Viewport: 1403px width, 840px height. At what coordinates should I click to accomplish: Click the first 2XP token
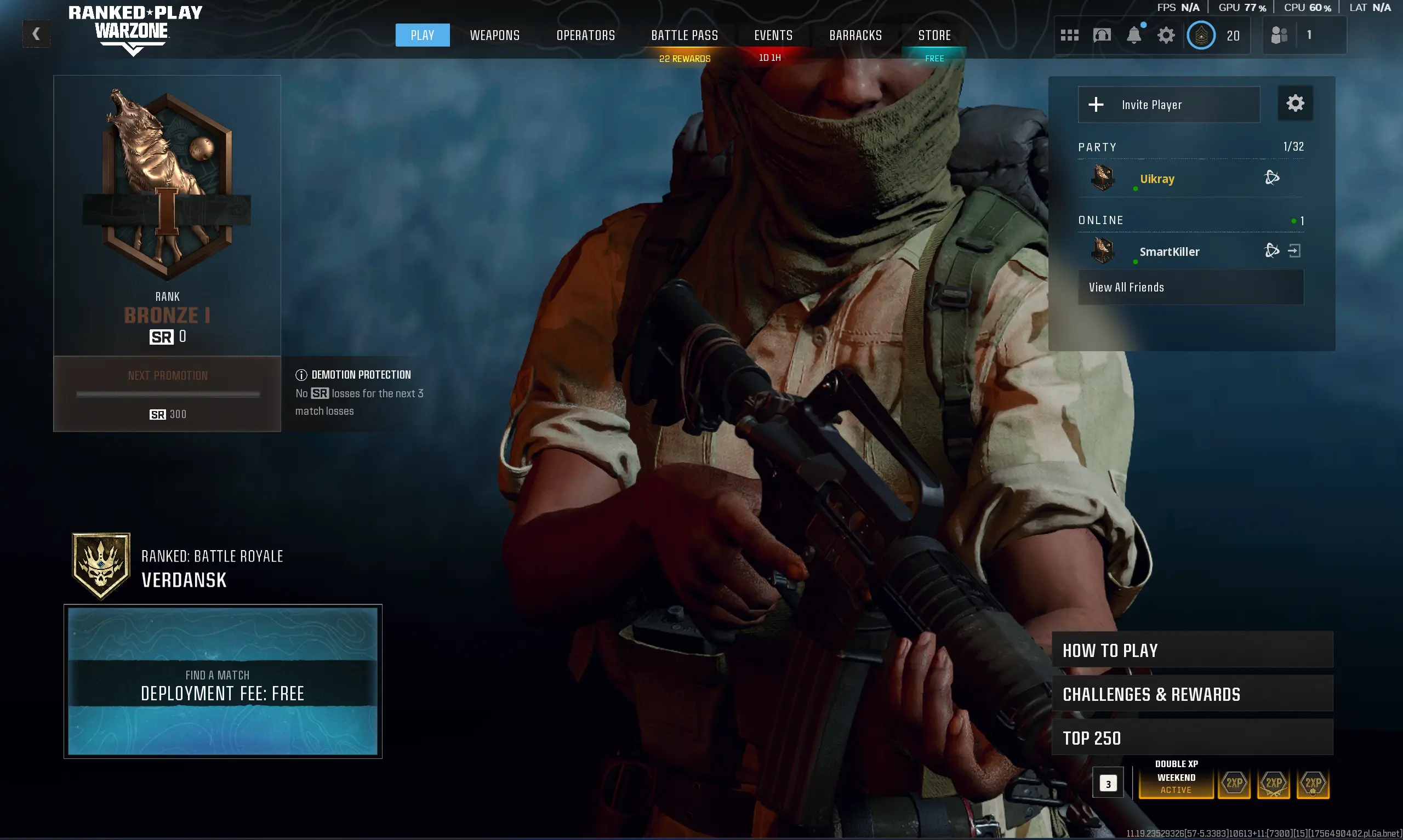click(x=1234, y=784)
